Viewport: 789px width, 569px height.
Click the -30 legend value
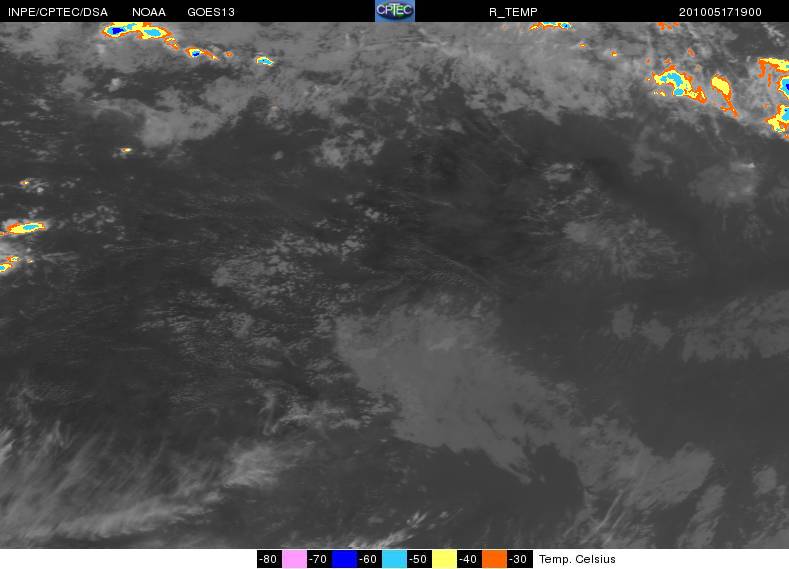pyautogui.click(x=519, y=559)
